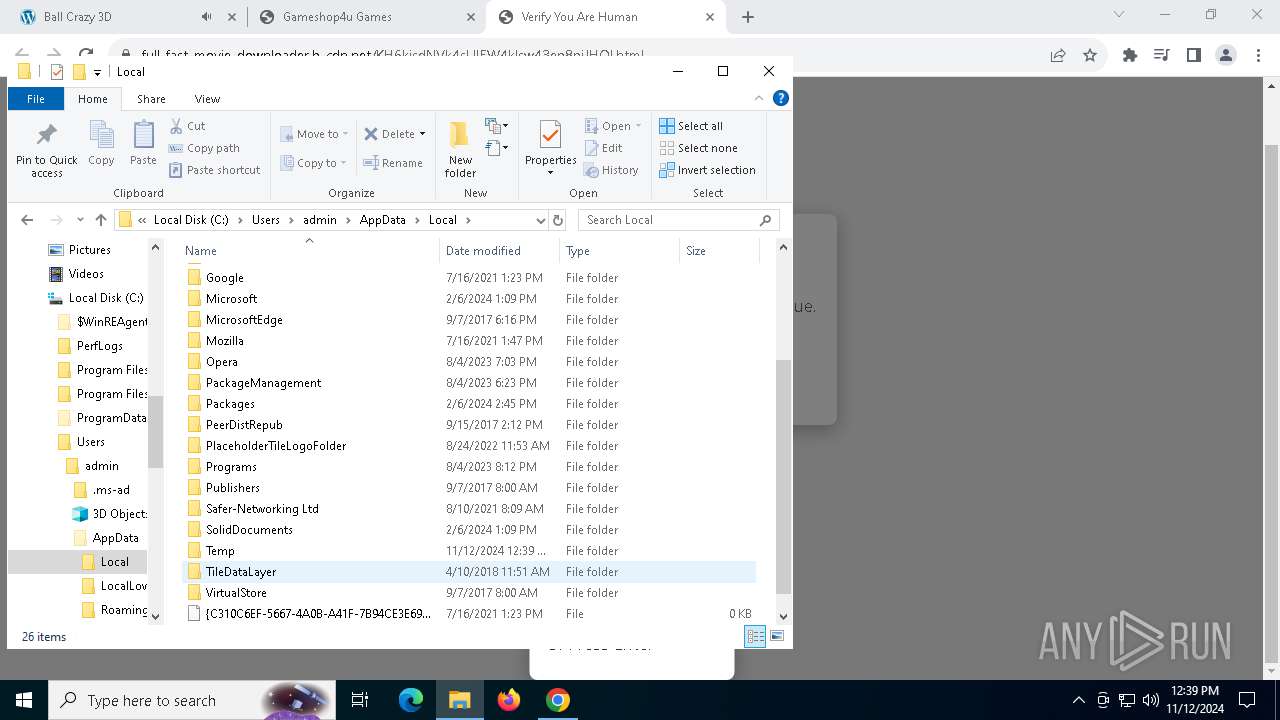Image resolution: width=1280 pixels, height=720 pixels.
Task: Click Copy path command
Action: click(204, 148)
